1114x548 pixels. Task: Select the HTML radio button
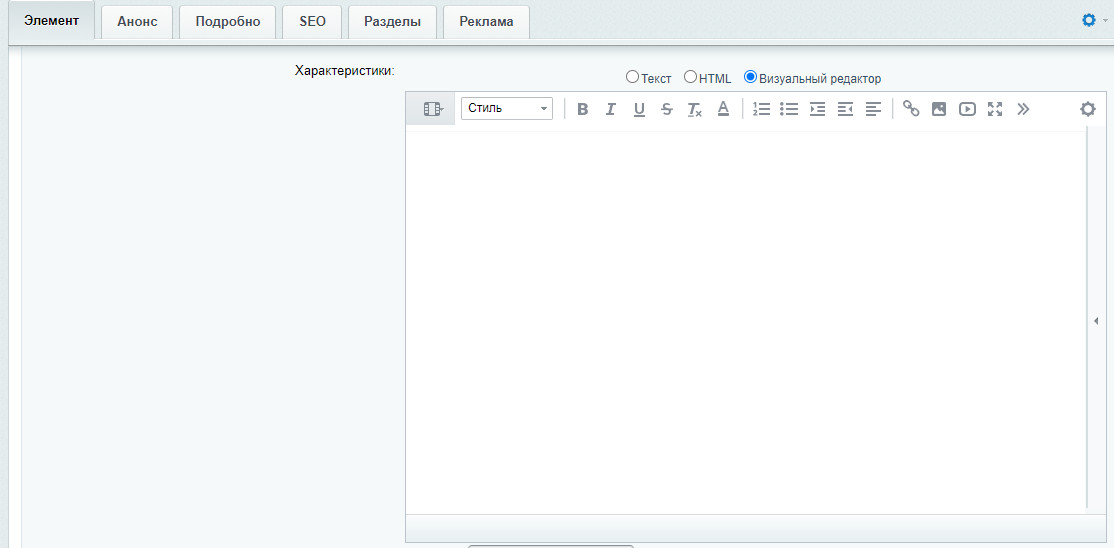(690, 77)
